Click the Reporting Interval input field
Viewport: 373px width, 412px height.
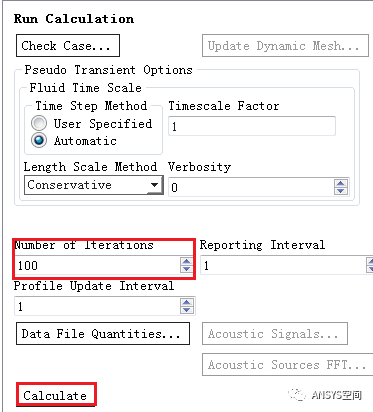[x=283, y=265]
